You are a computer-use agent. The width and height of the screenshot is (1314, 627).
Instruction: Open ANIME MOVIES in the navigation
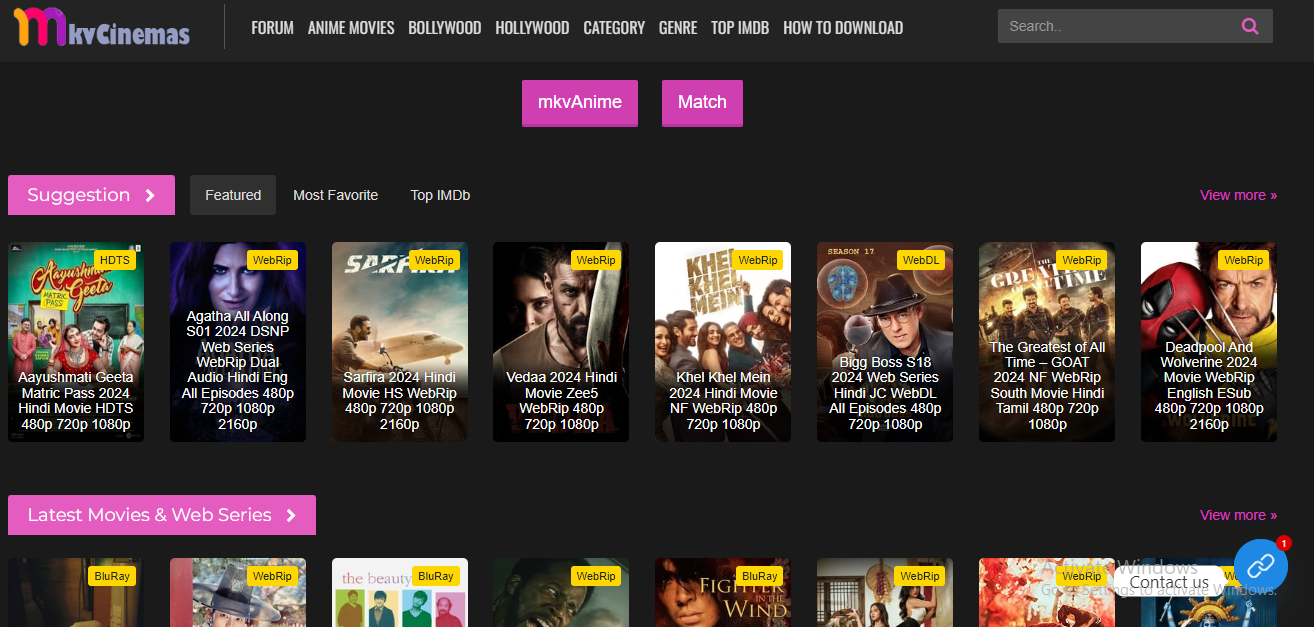click(x=351, y=28)
